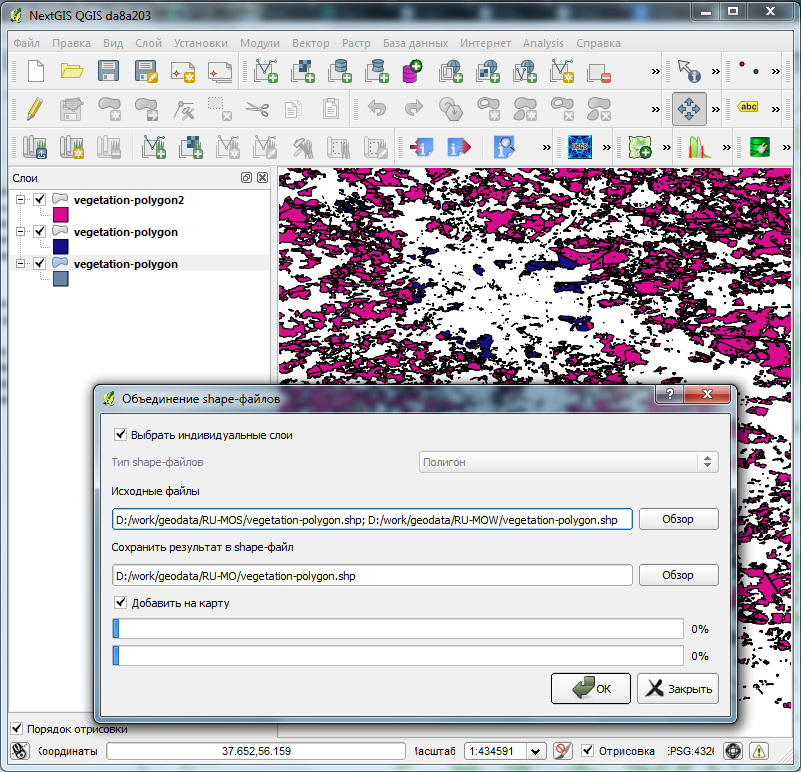Click the yellow abc labeling icon

[x=748, y=108]
